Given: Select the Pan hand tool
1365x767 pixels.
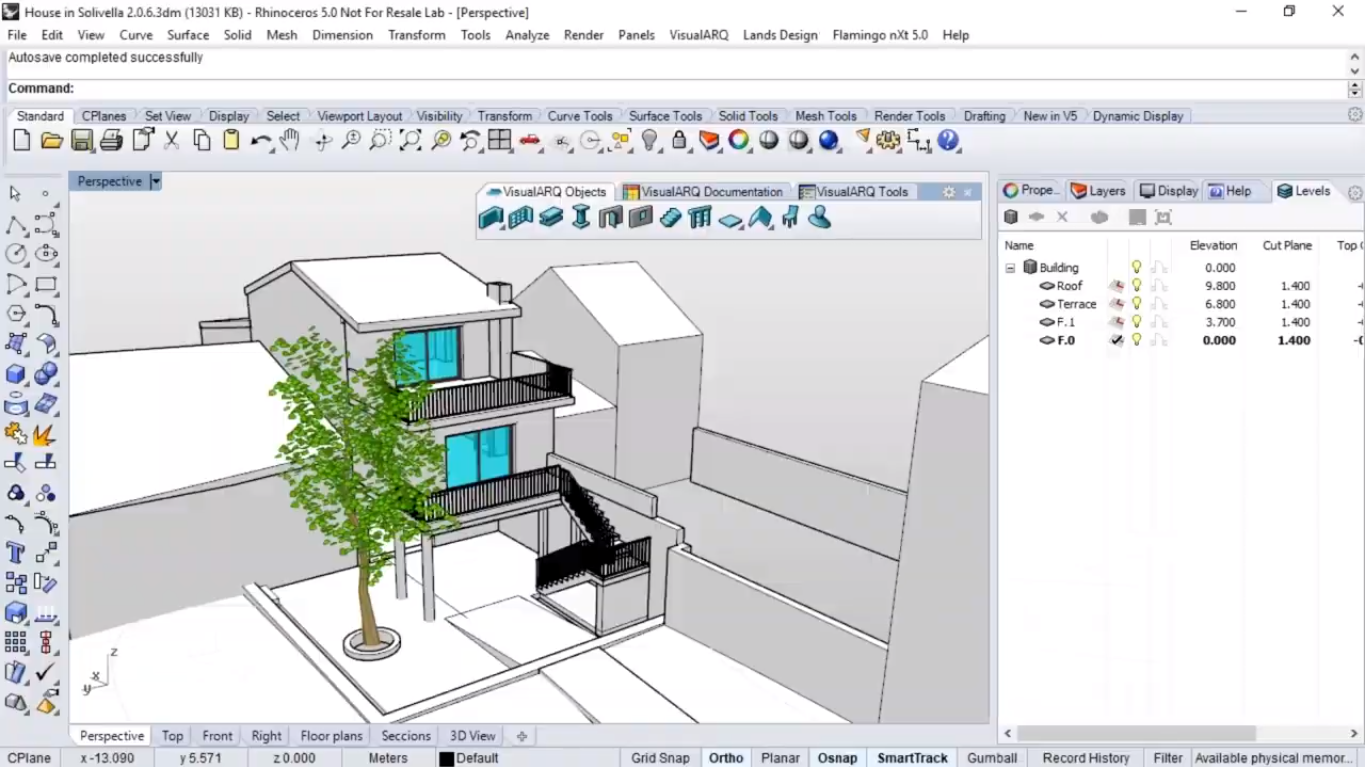Looking at the screenshot, I should coord(290,141).
